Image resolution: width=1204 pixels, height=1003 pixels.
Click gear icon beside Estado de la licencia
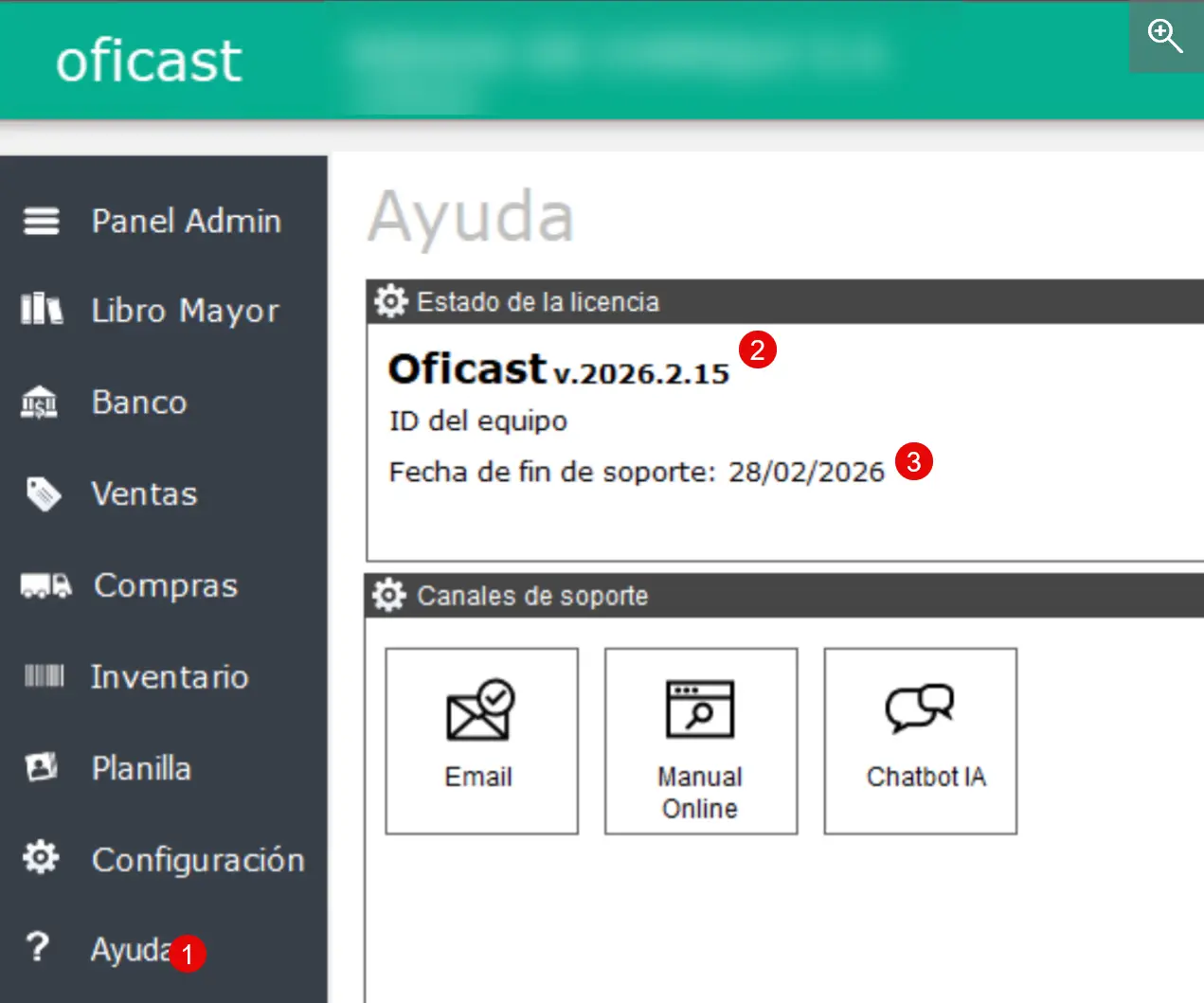(x=390, y=302)
